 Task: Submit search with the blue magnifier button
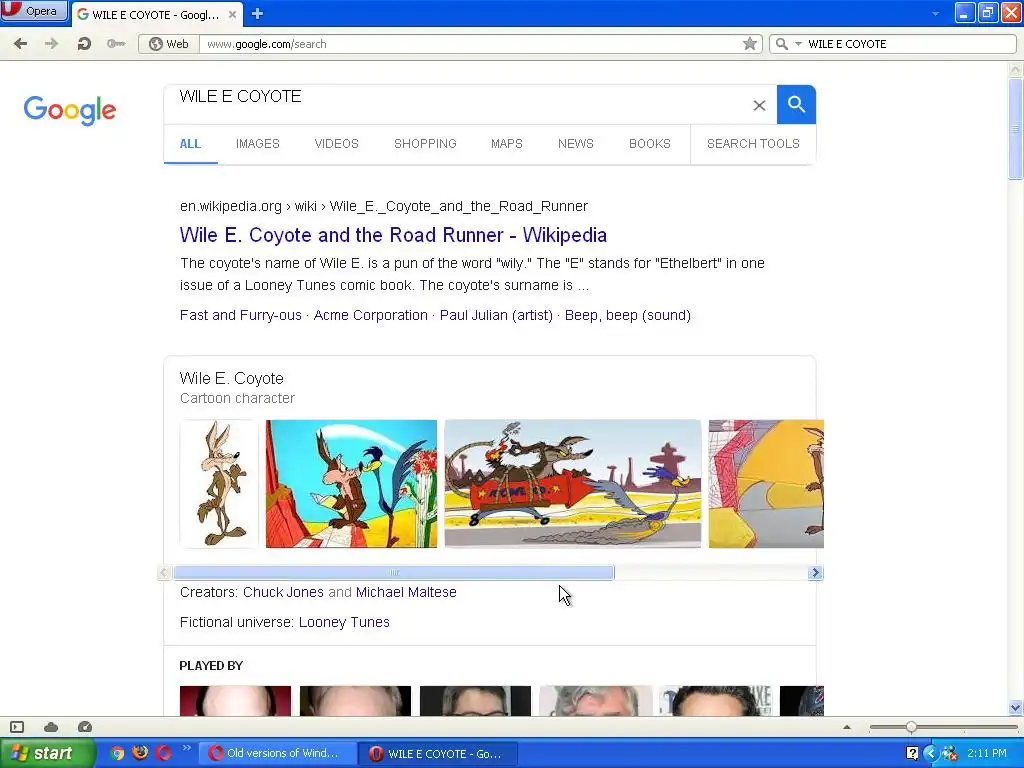[796, 104]
